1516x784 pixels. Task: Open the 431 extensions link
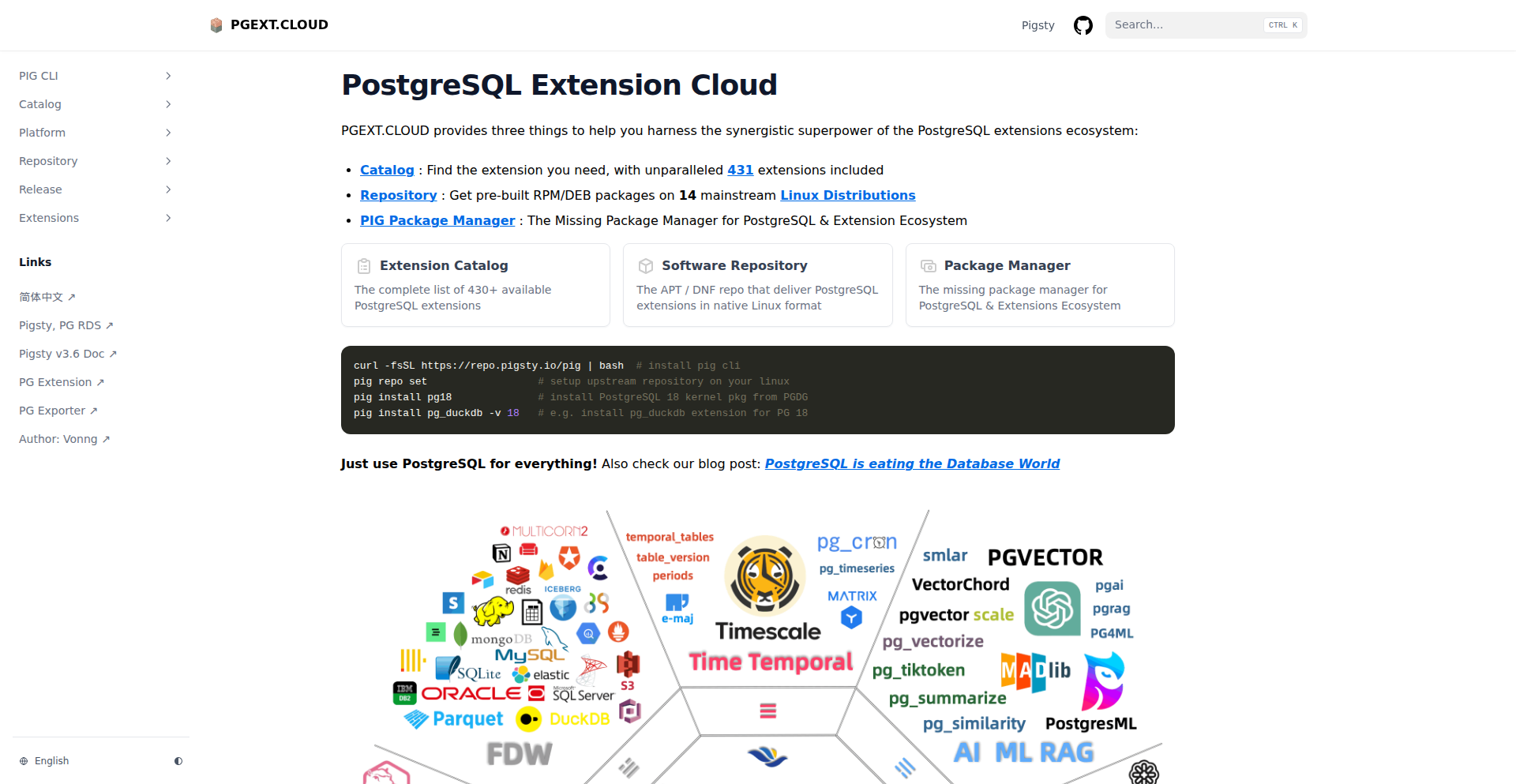(740, 170)
